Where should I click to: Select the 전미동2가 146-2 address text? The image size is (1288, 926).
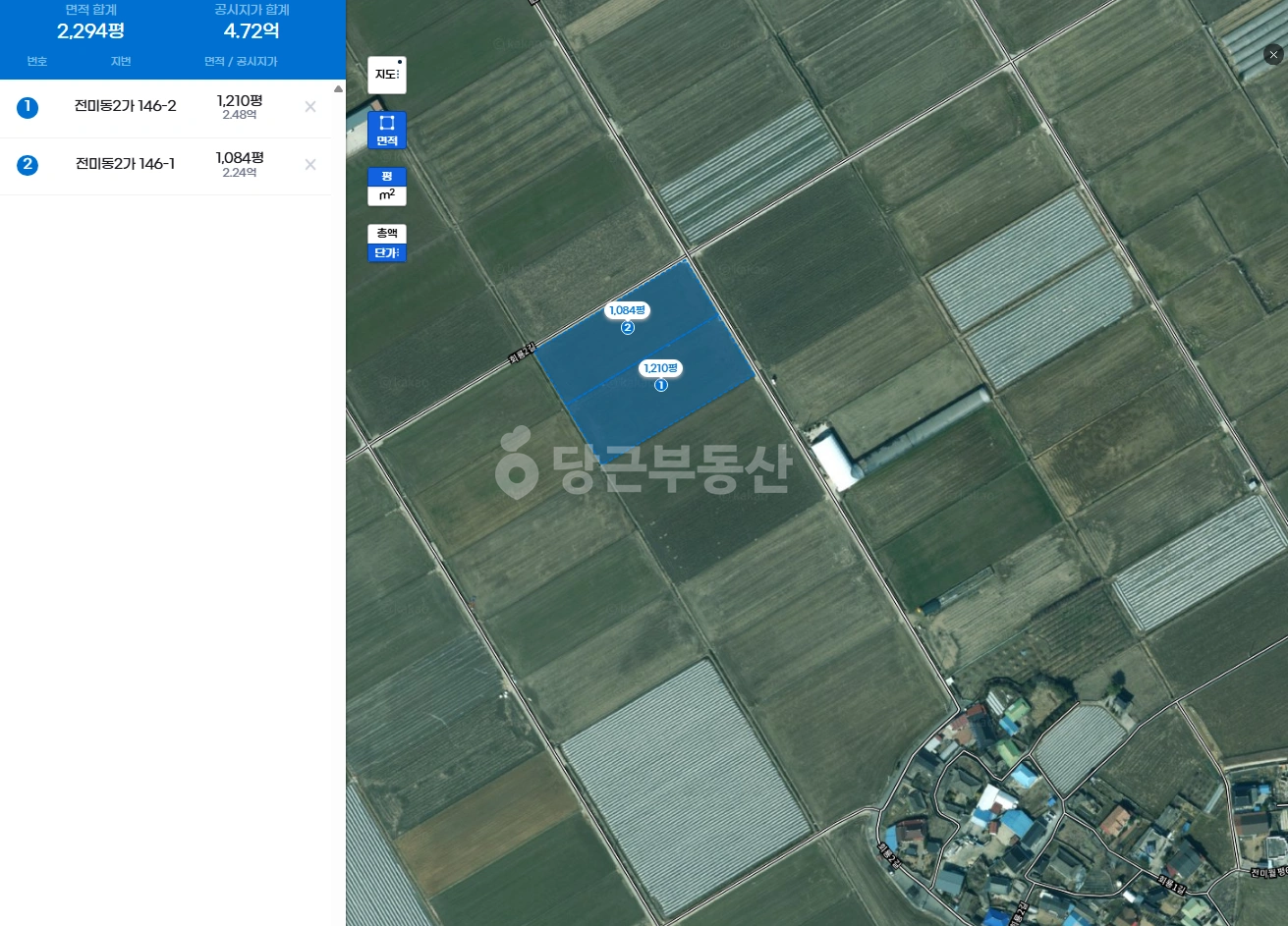pyautogui.click(x=126, y=106)
